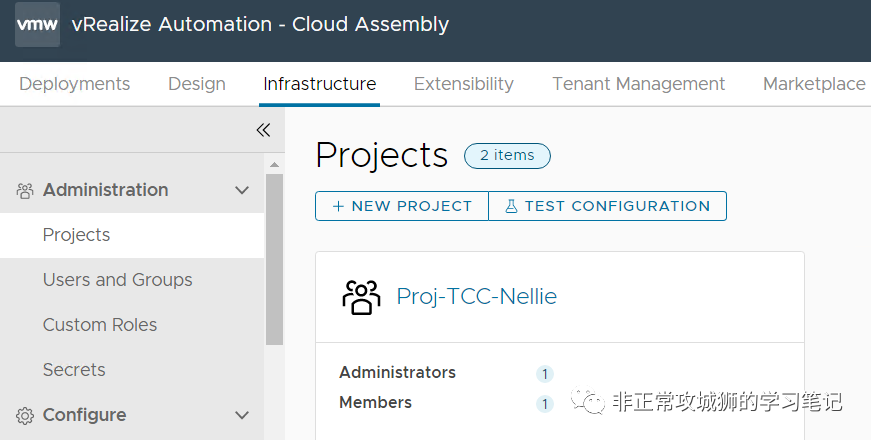Collapse the Configure section chevron

click(x=241, y=415)
